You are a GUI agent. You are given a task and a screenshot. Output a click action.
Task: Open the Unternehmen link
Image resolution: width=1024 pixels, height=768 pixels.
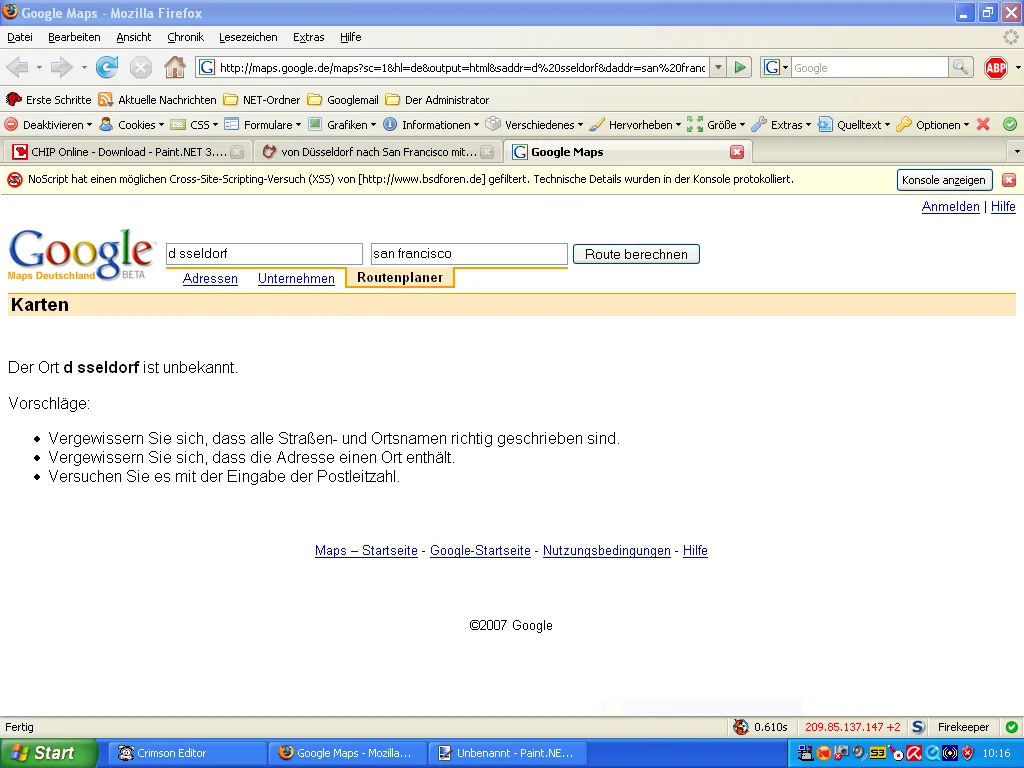coord(296,278)
